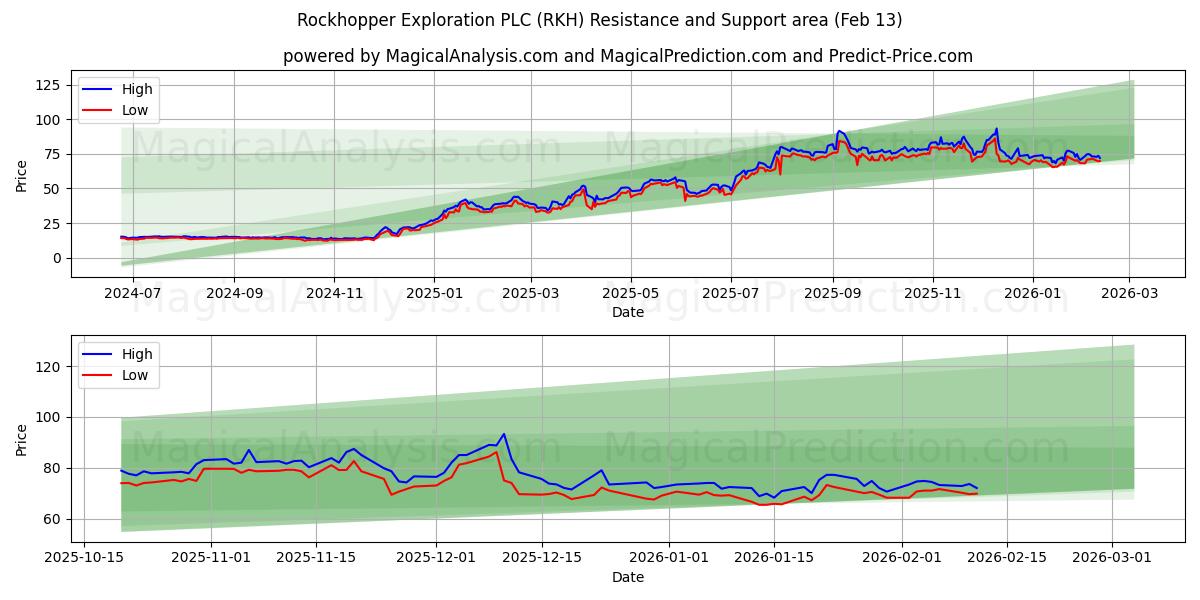Click the 75 price tick on top chart

[54, 154]
